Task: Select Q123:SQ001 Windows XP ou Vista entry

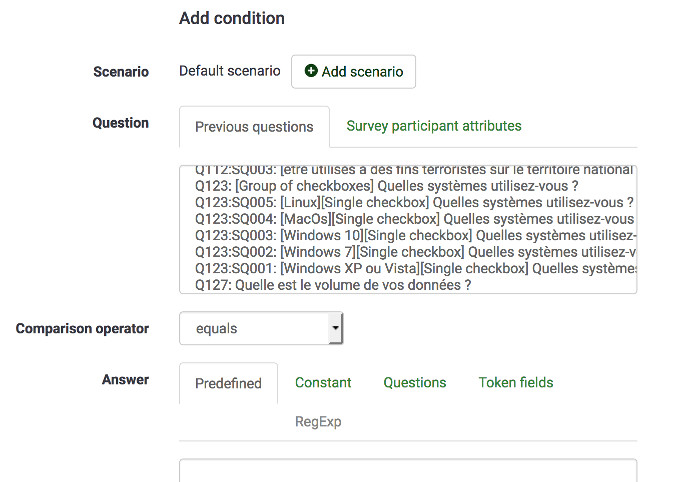Action: (410, 269)
